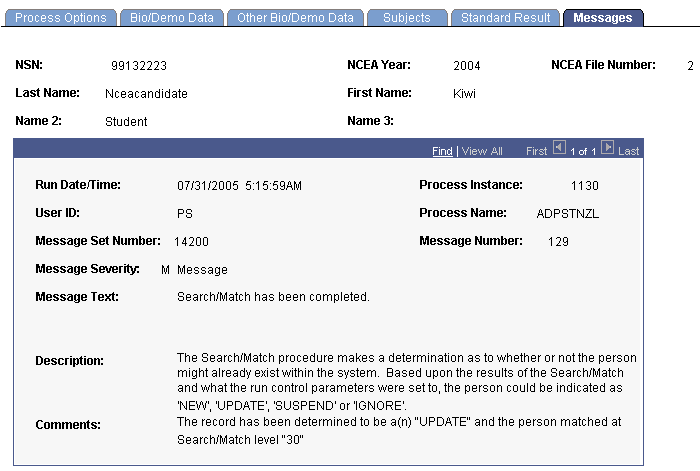Click View All in the header bar
Image resolution: width=700 pixels, height=471 pixels.
[x=482, y=151]
